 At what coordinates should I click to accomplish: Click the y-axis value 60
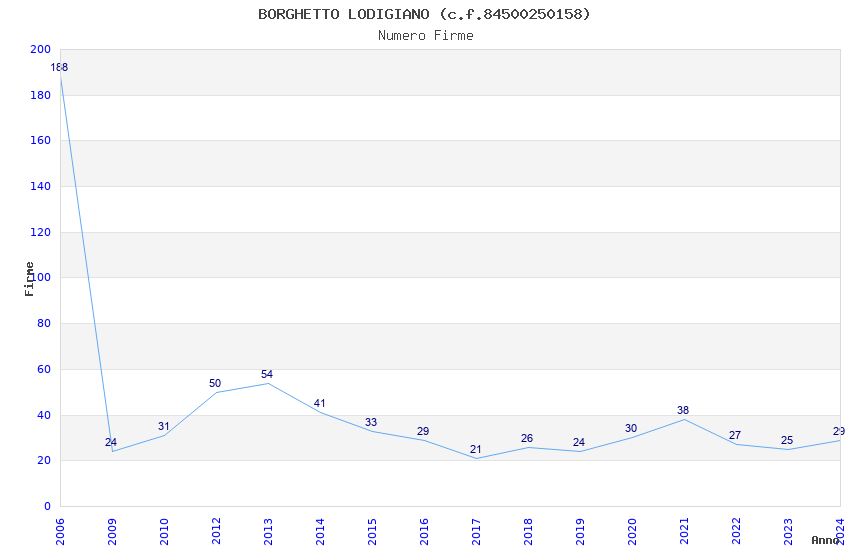[x=44, y=370]
